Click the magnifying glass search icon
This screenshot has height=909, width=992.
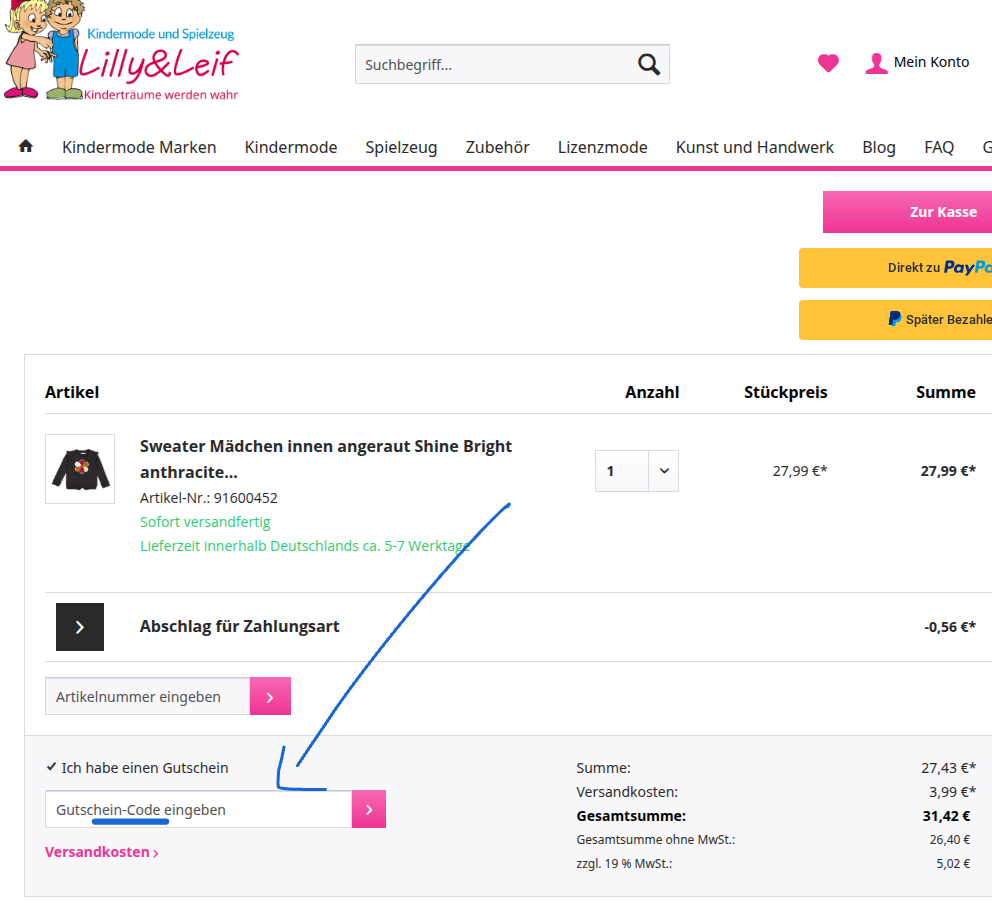click(x=648, y=65)
